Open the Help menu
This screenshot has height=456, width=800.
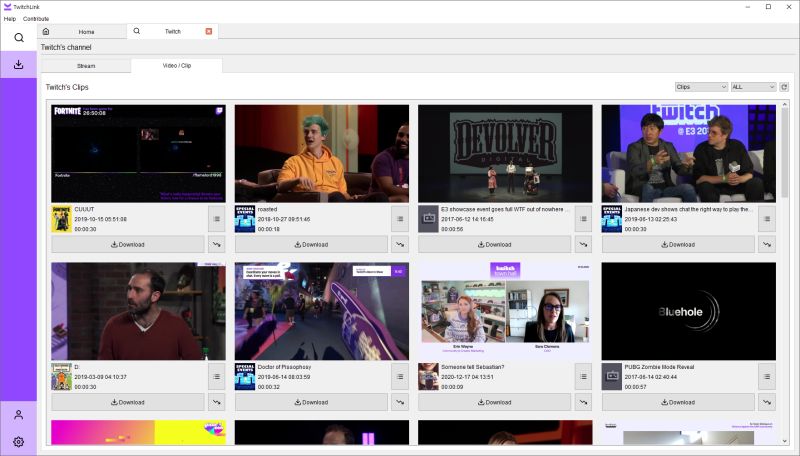[x=10, y=19]
